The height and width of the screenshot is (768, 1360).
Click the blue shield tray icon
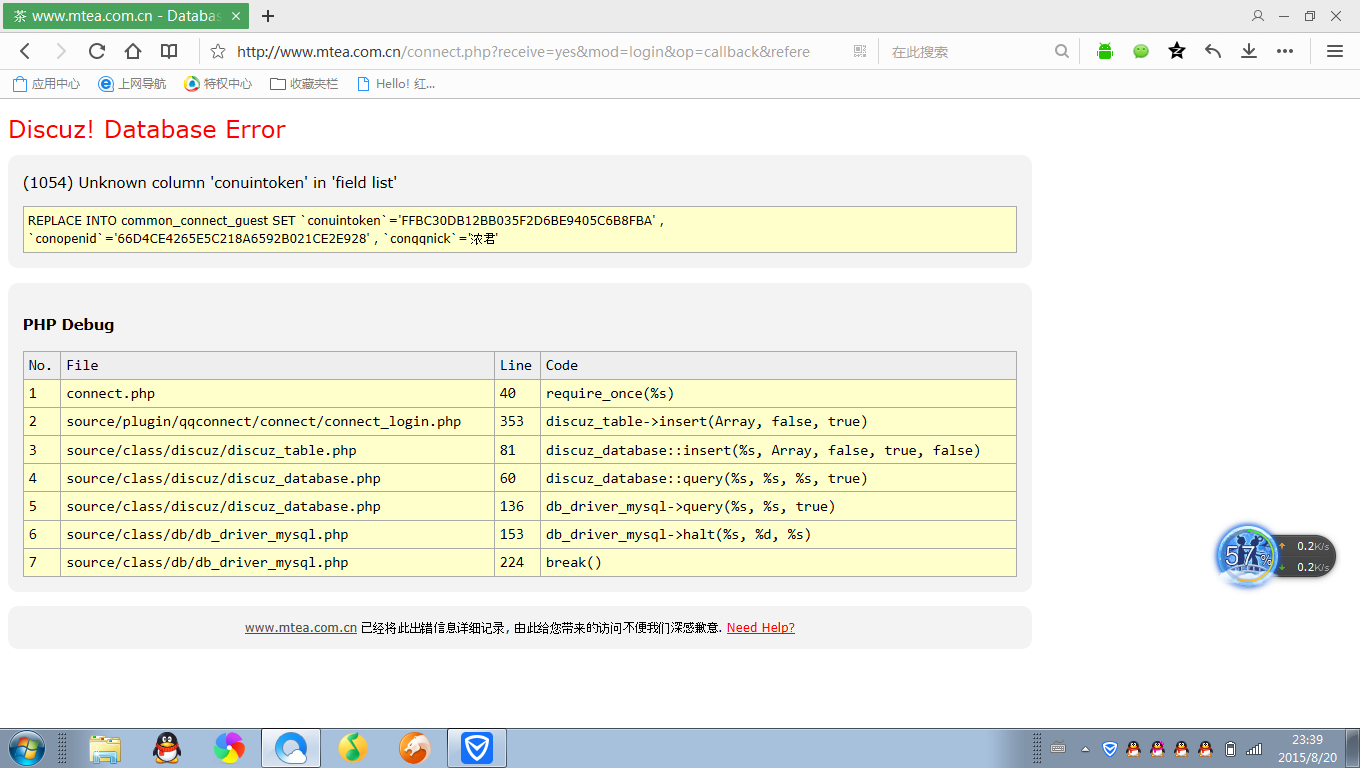tap(1109, 749)
